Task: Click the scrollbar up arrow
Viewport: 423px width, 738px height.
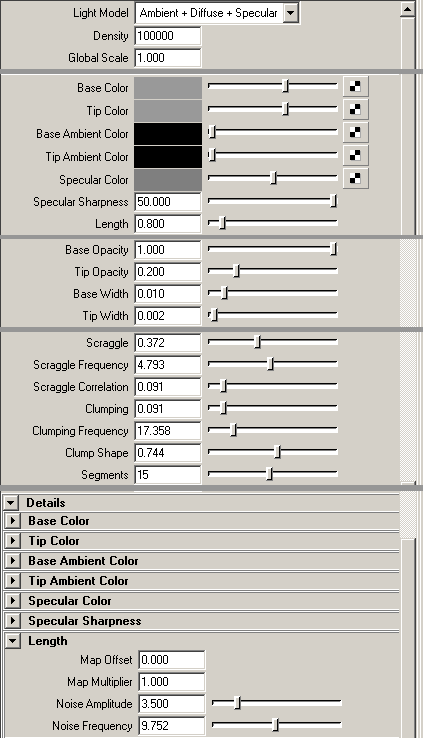Action: 407,8
